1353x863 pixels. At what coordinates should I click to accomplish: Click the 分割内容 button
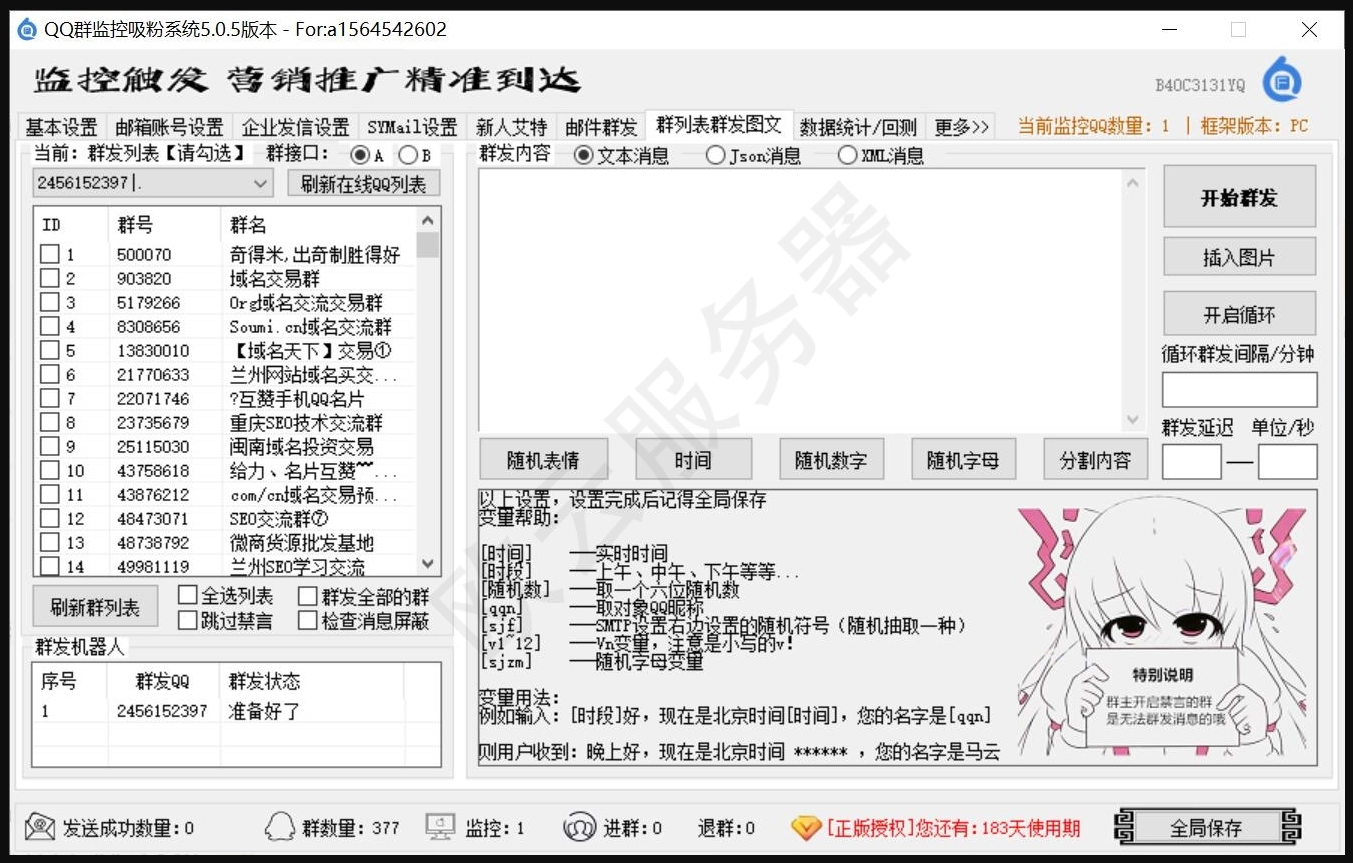coord(1095,460)
